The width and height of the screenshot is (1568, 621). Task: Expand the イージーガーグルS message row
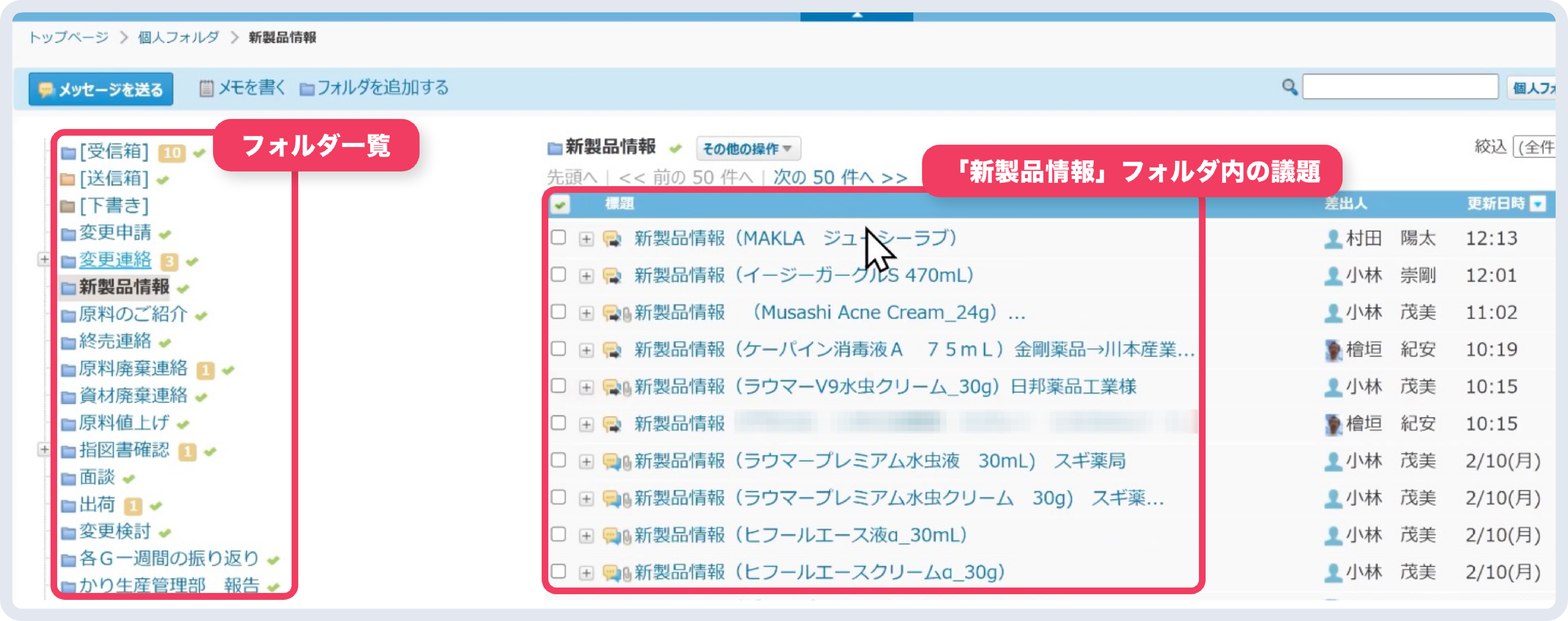coord(586,276)
